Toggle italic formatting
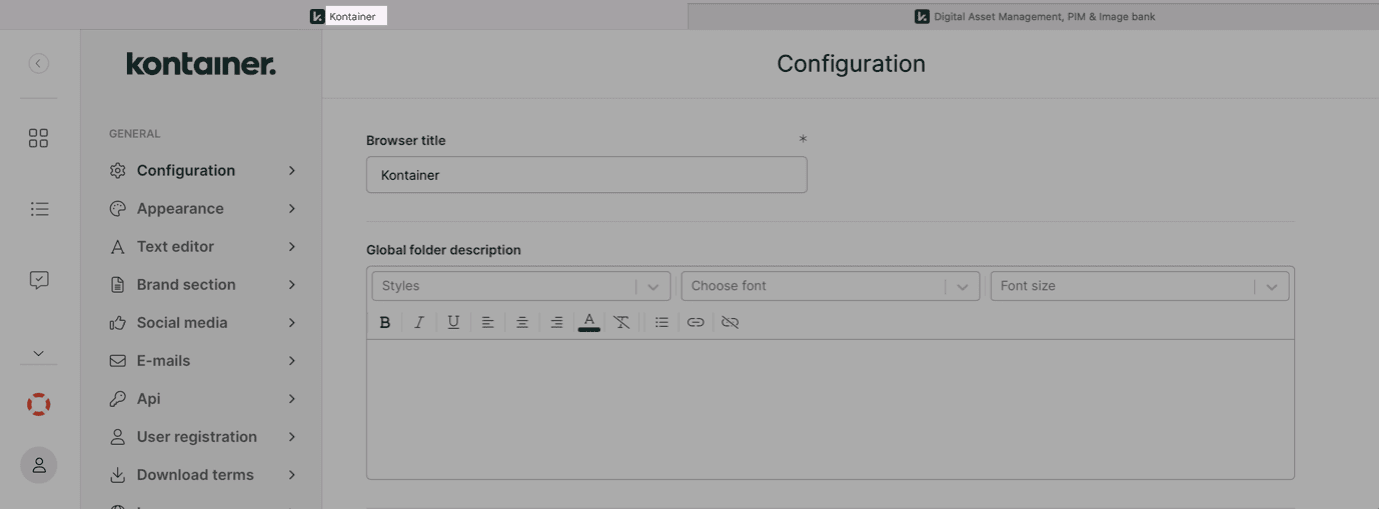1384x513 pixels. point(420,323)
